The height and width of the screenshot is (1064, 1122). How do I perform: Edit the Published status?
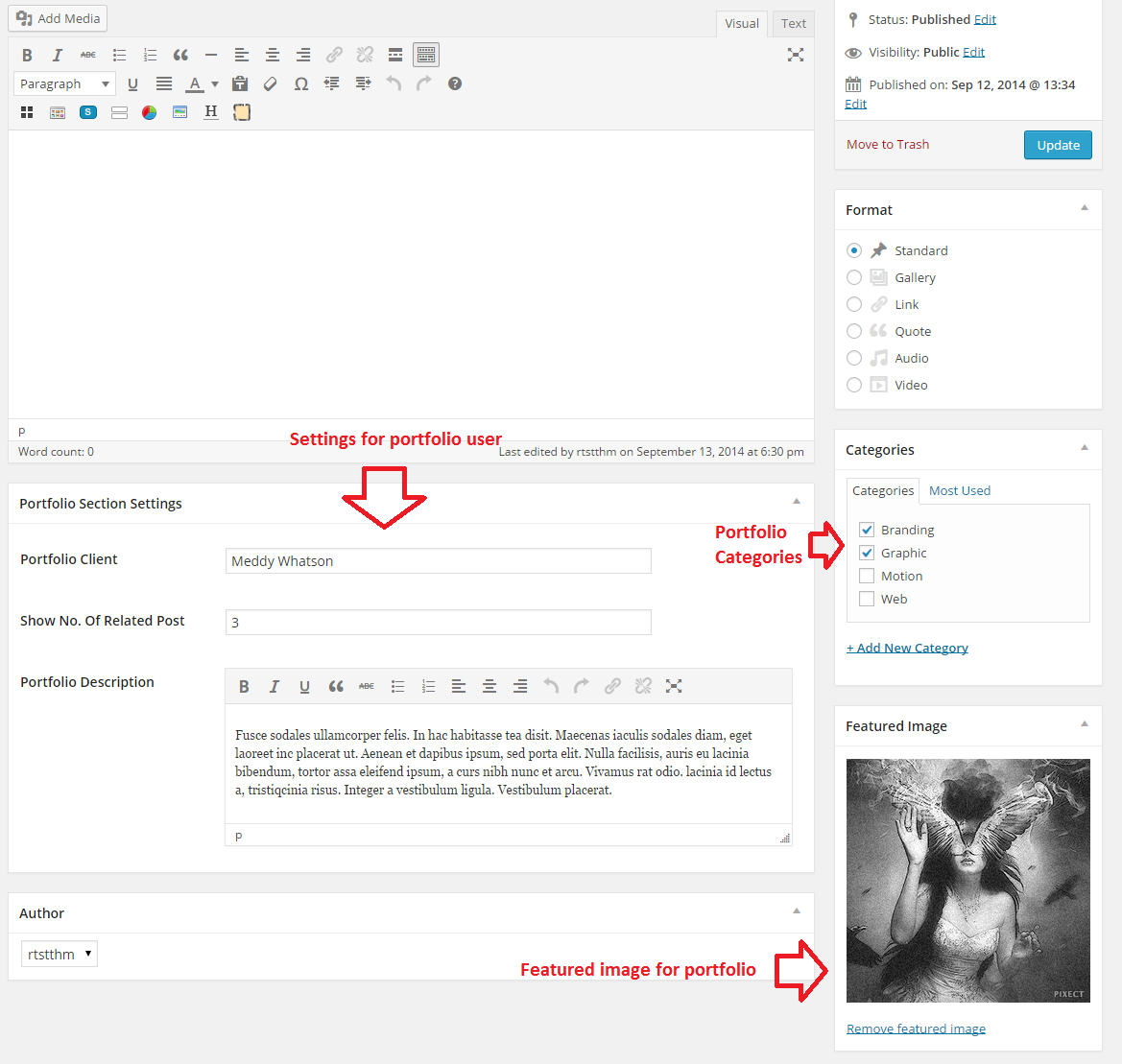[985, 19]
